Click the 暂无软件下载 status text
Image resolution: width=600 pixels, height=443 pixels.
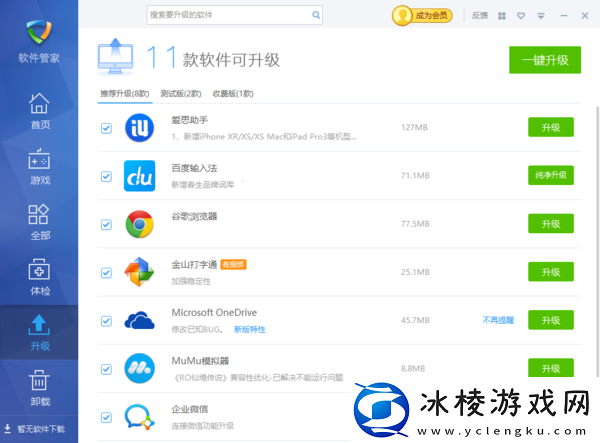coord(41,429)
